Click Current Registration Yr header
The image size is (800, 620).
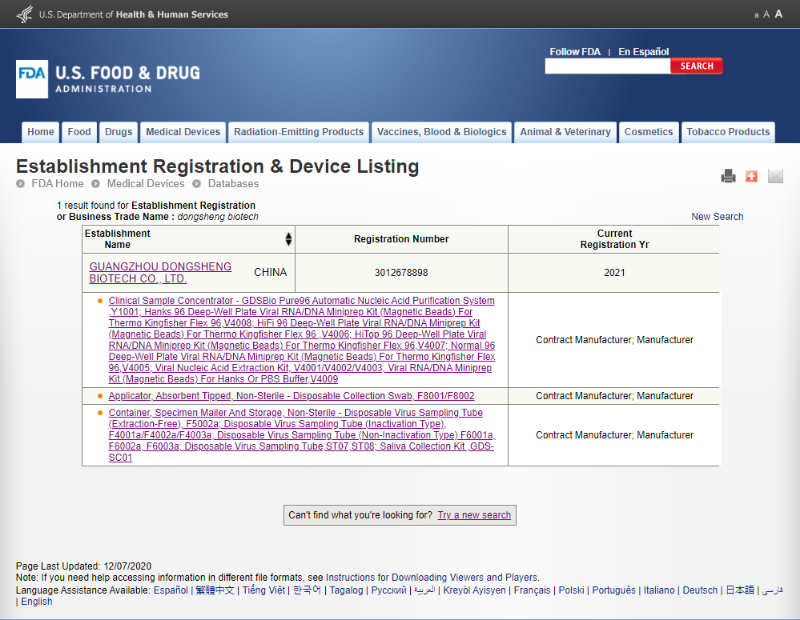click(x=614, y=239)
